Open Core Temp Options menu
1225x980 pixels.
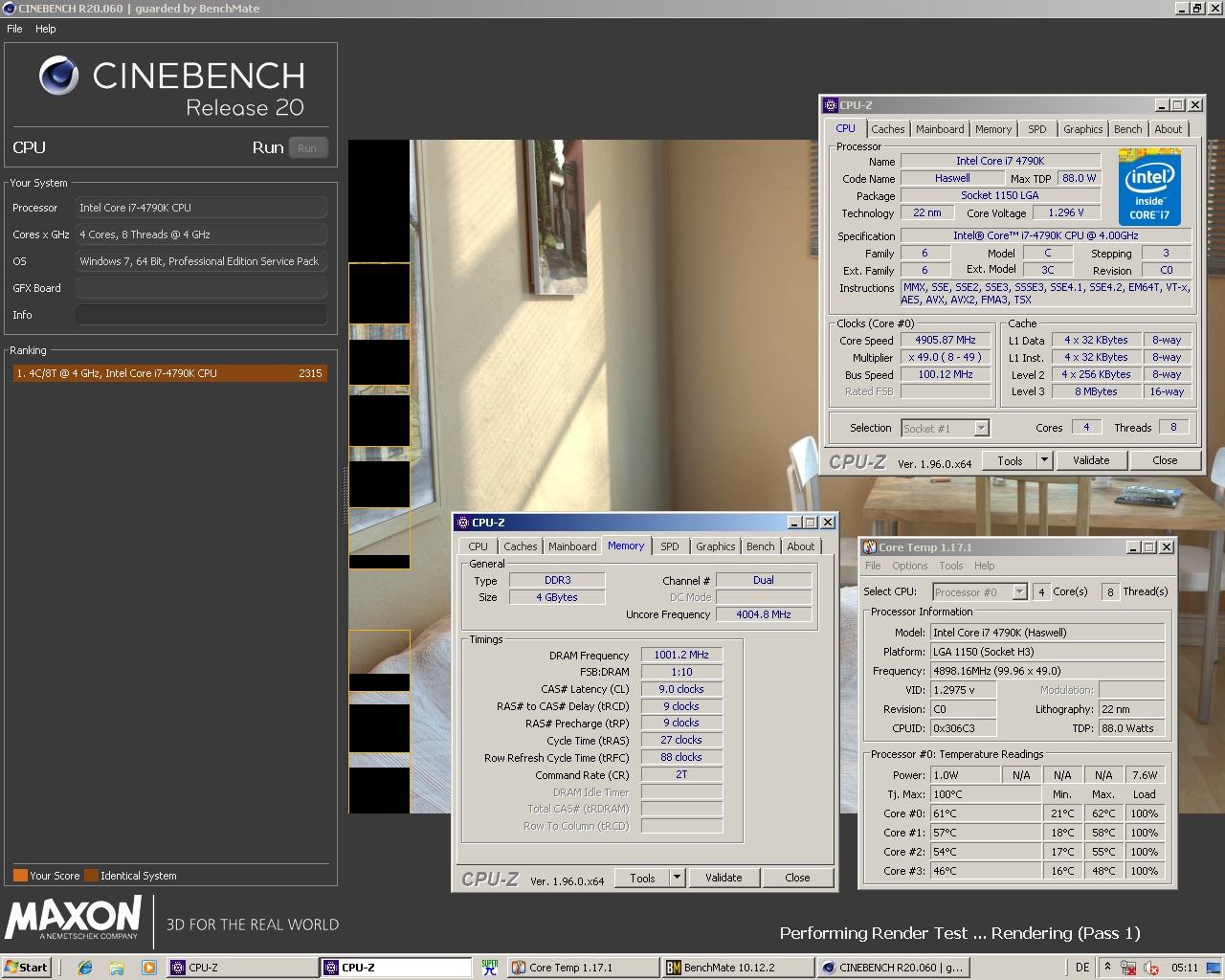910,566
